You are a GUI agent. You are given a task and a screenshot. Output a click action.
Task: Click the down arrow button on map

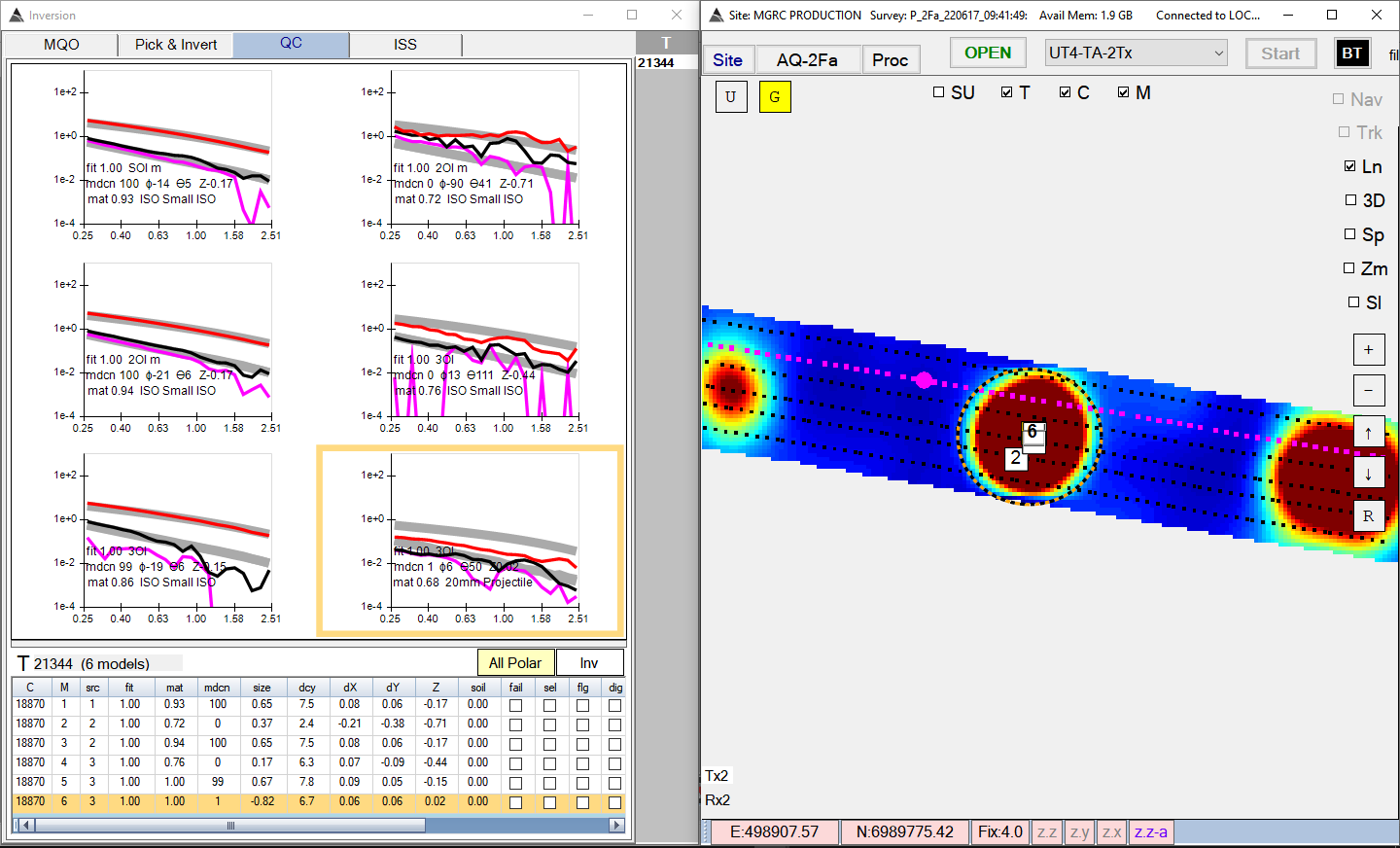click(x=1369, y=474)
